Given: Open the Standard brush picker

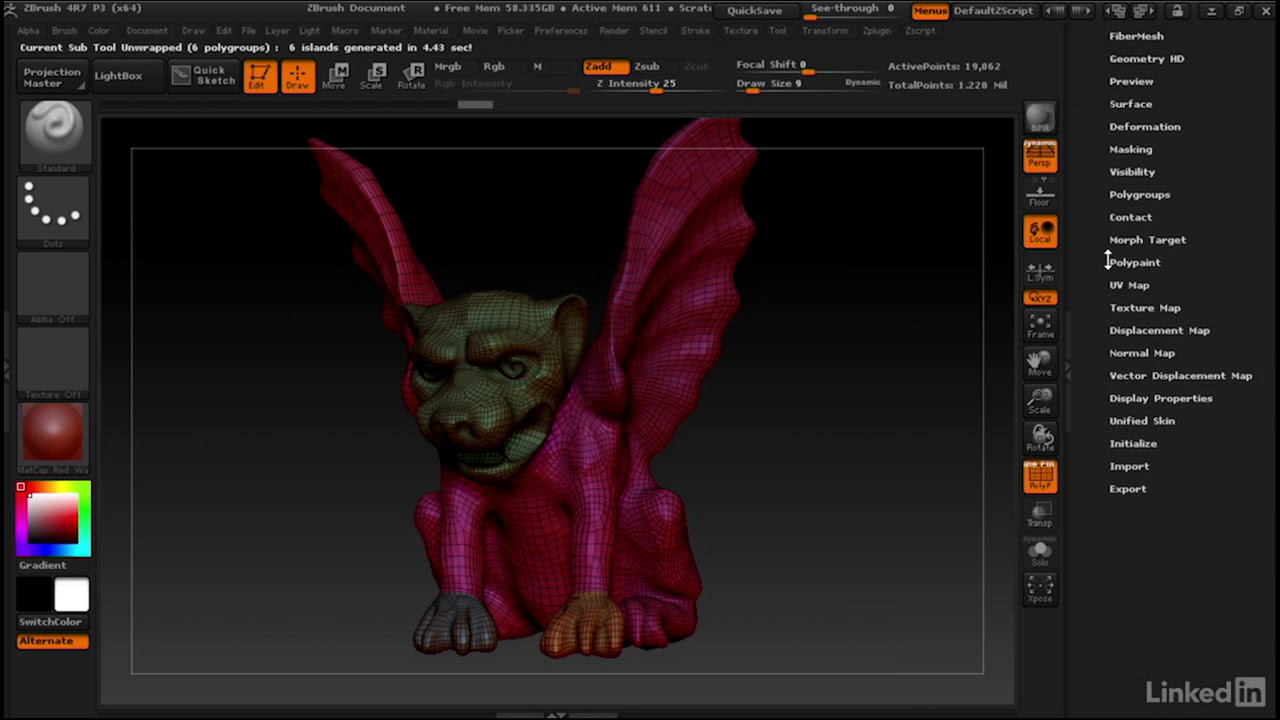Looking at the screenshot, I should [53, 136].
